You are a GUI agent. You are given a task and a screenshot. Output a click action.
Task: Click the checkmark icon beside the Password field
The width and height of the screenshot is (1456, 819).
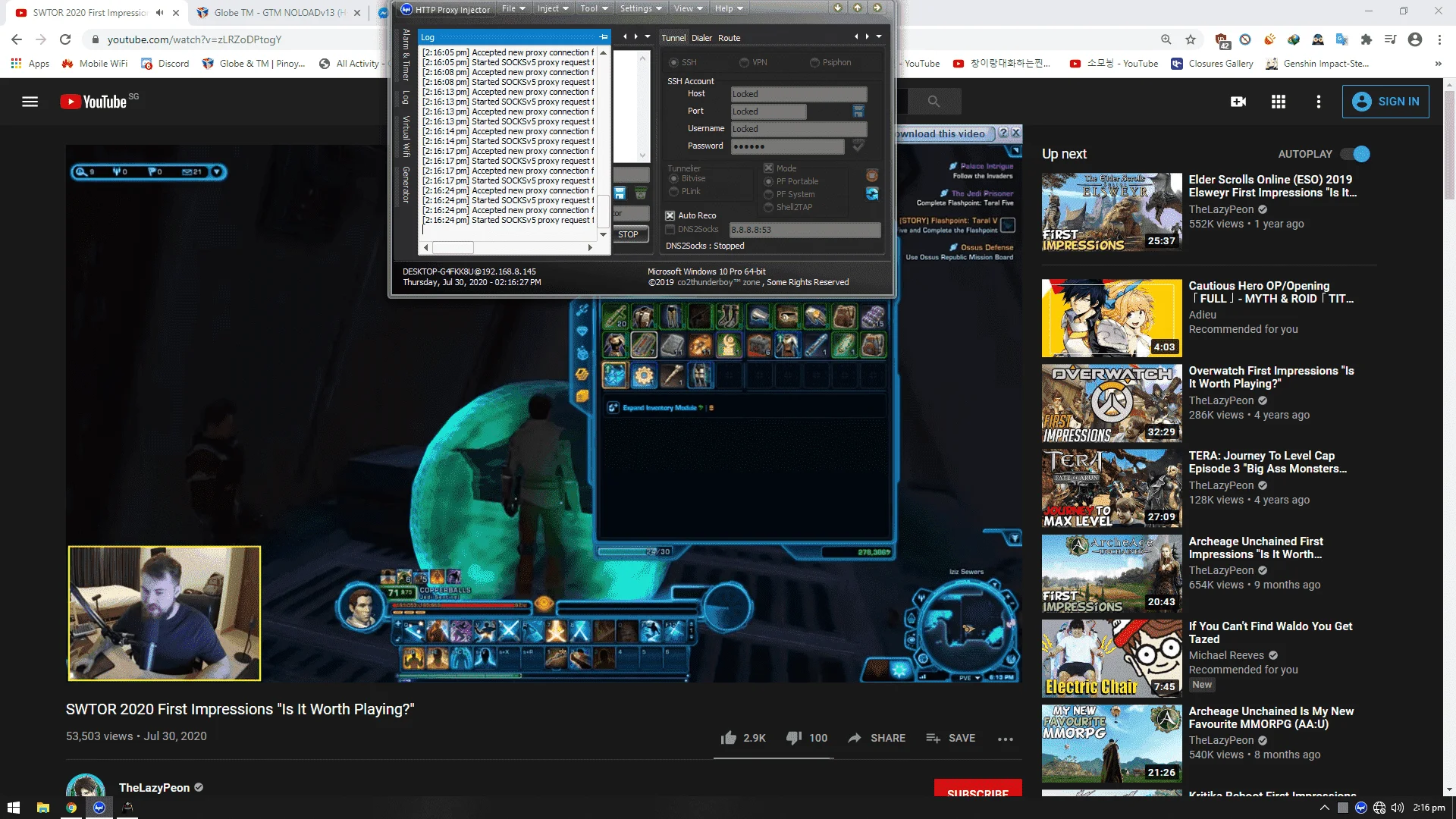(858, 146)
